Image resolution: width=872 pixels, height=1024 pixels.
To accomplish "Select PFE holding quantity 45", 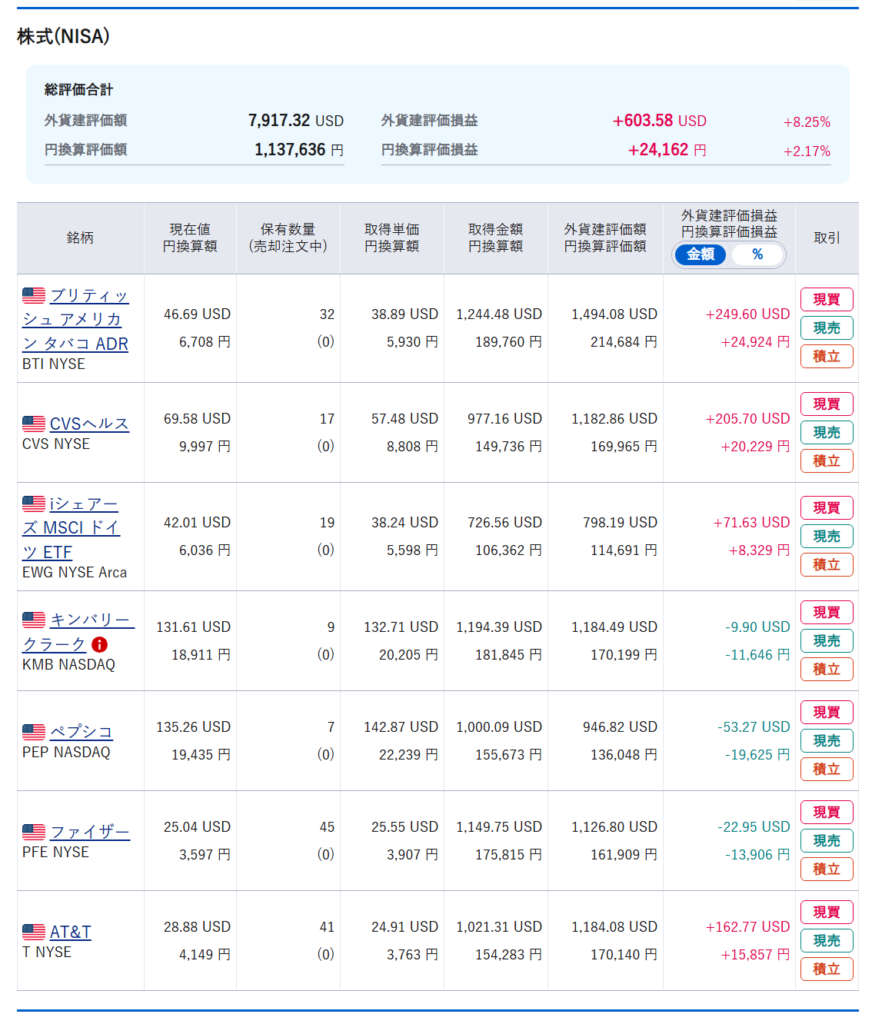I will (x=327, y=827).
